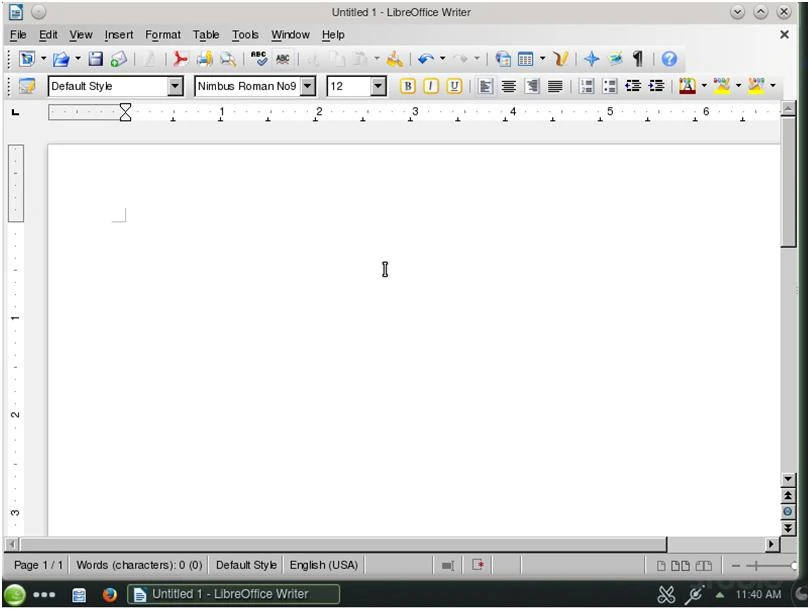Screen dimensions: 808x609
Task: Toggle the nonprinting characters pilcrow
Action: (638, 59)
